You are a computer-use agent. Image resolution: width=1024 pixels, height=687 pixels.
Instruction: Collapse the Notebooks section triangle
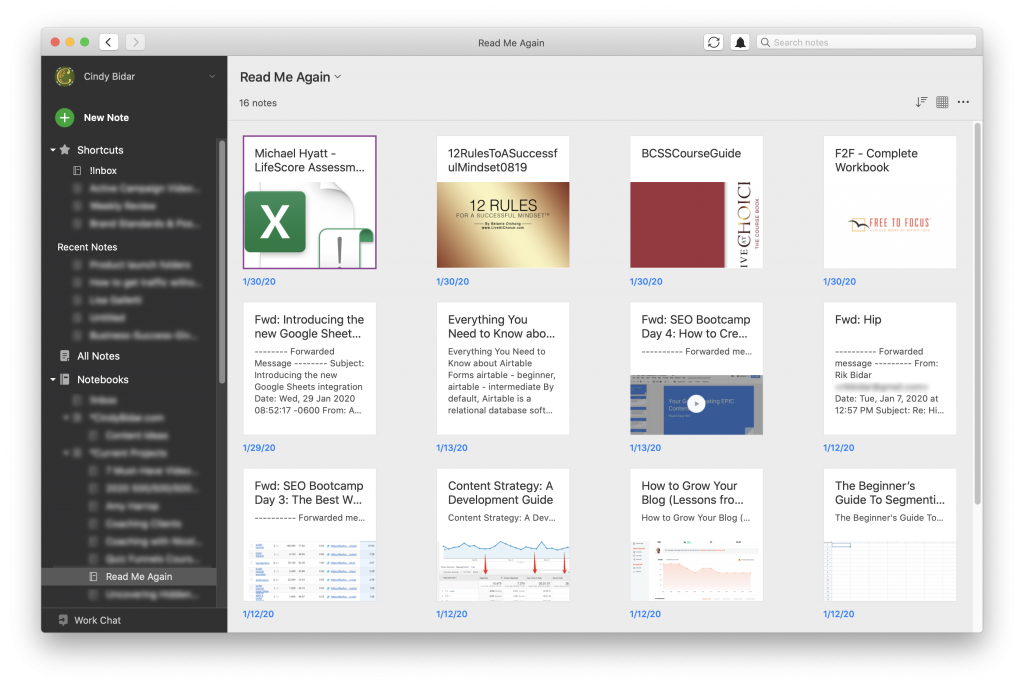53,379
